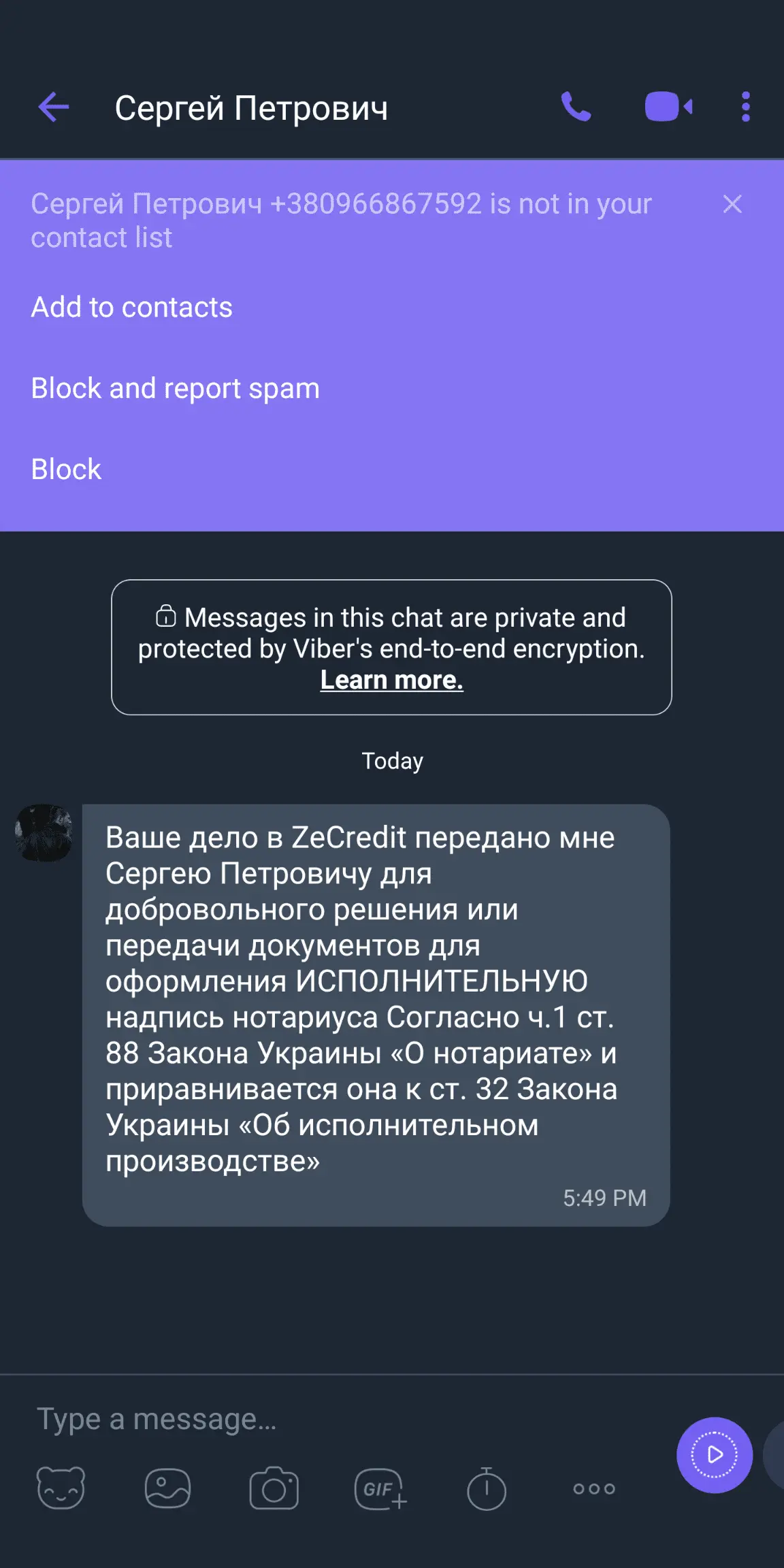
Task: Open the camera
Action: [x=274, y=1488]
